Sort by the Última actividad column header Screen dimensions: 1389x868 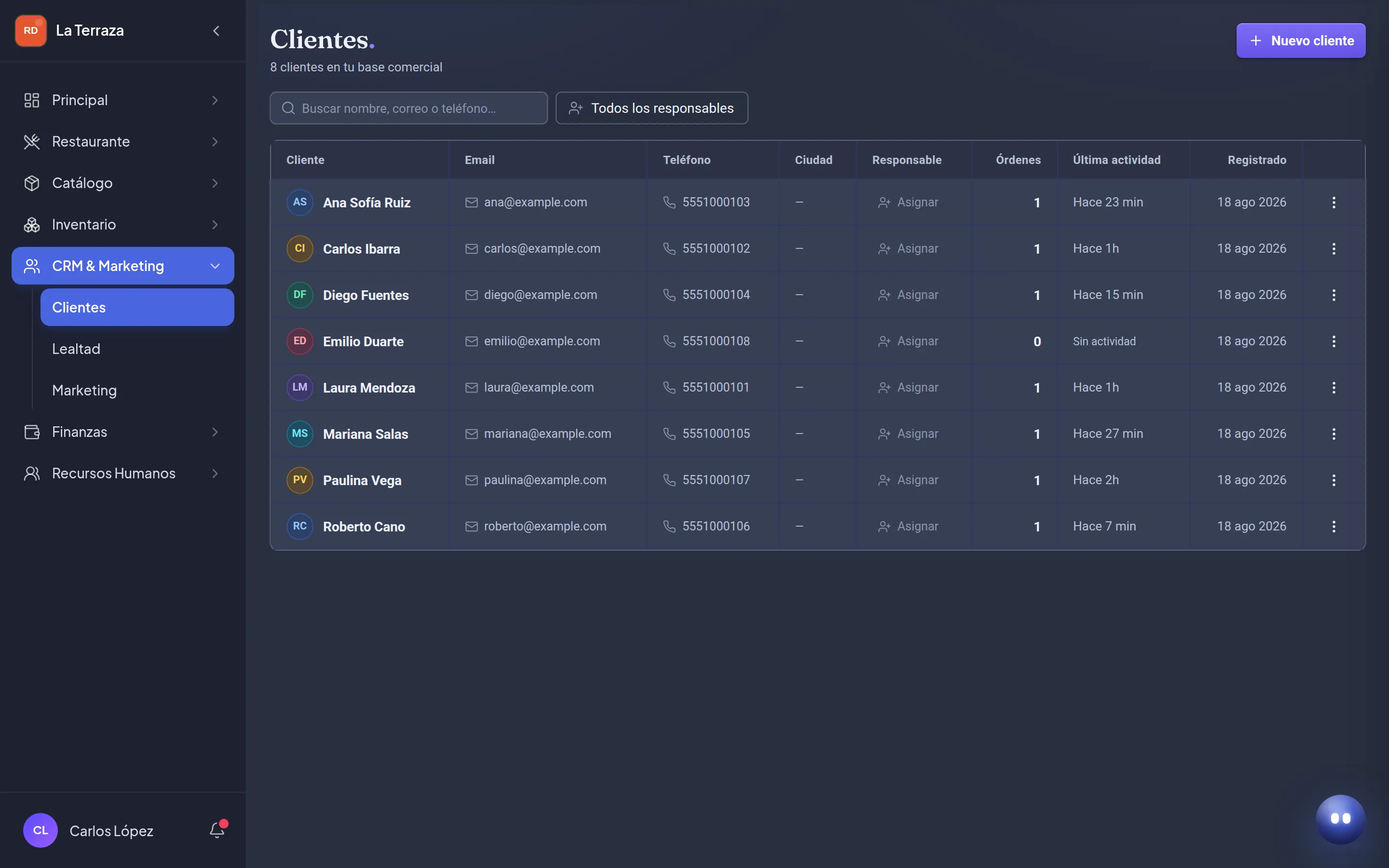click(1117, 160)
